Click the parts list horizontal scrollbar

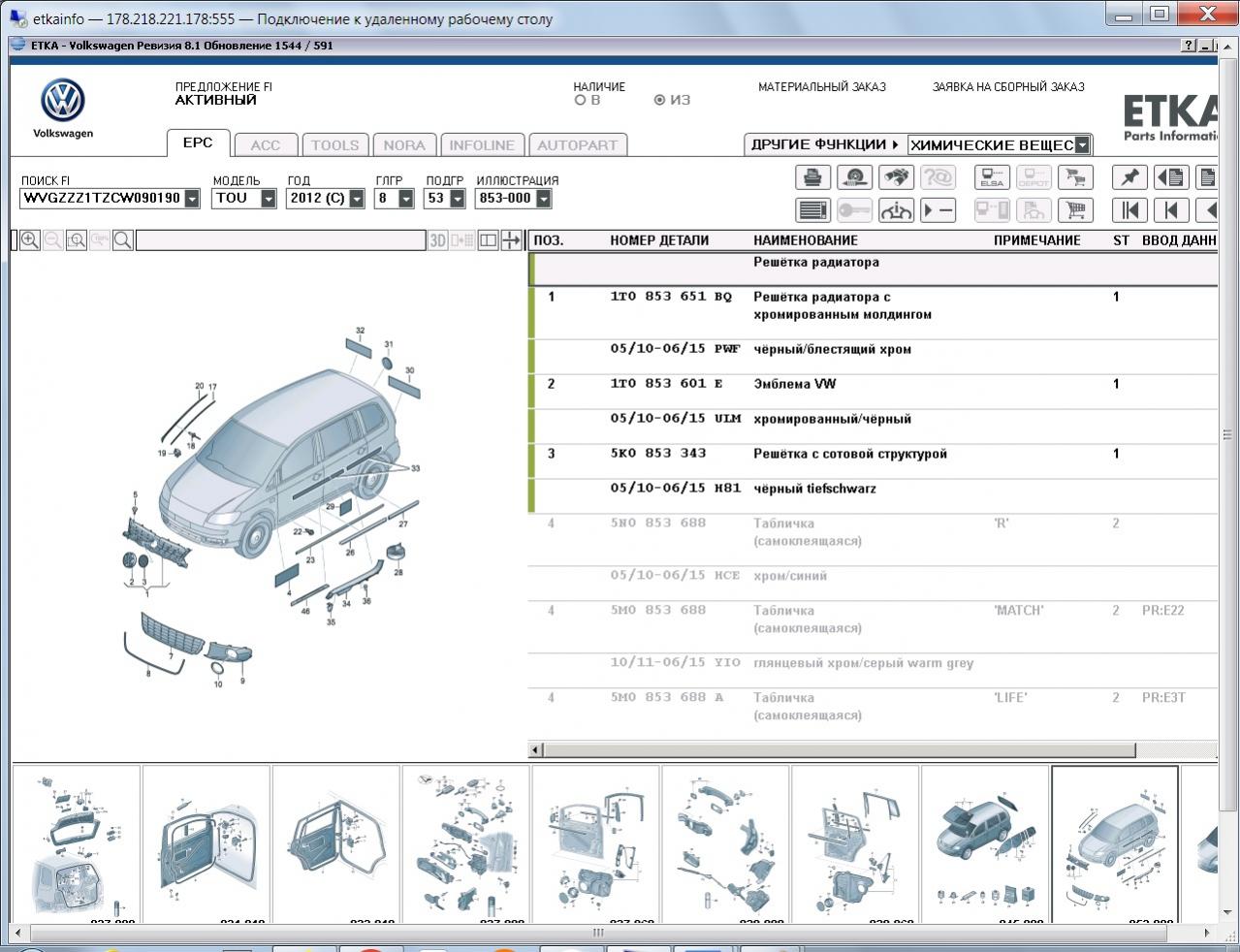click(x=840, y=749)
